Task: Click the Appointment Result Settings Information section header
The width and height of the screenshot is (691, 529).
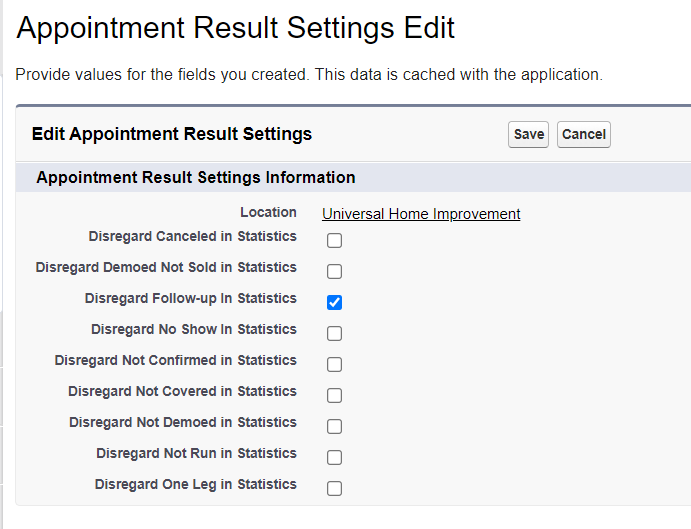Action: tap(196, 177)
